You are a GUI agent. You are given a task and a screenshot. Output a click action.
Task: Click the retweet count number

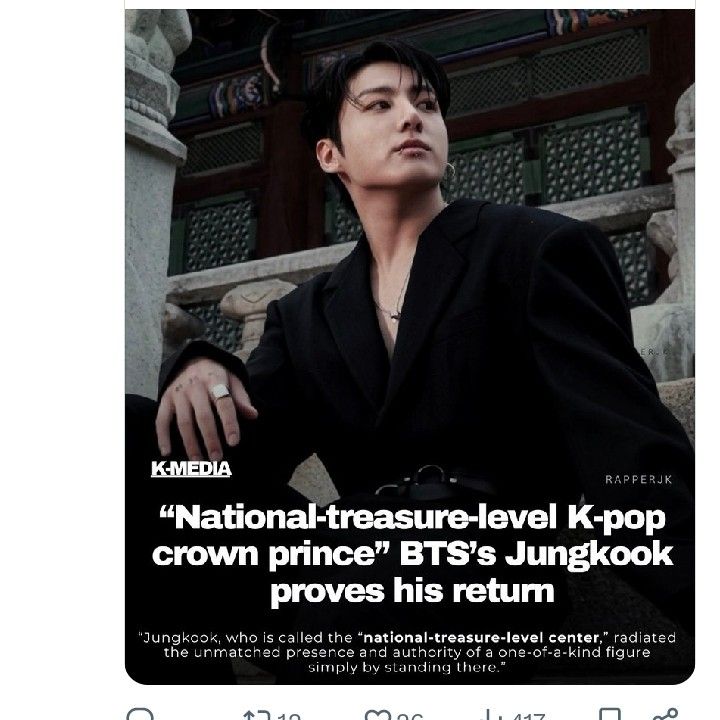coord(290,716)
